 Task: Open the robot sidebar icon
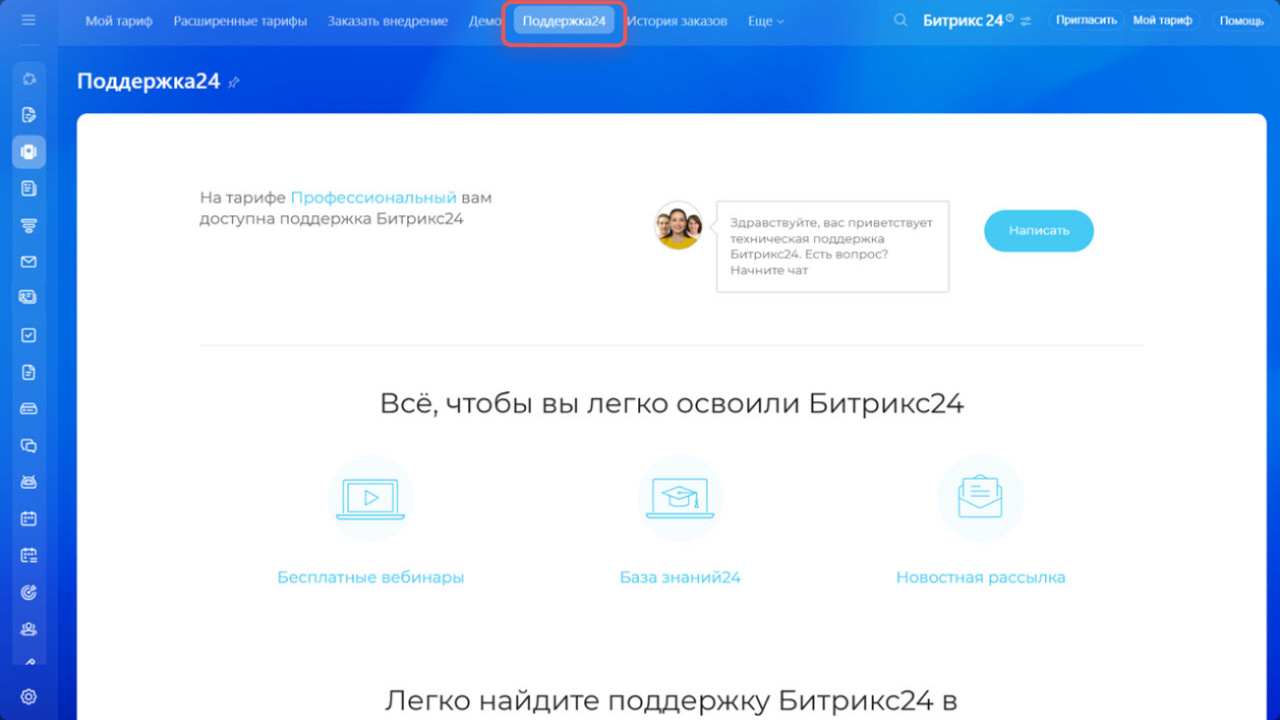[x=29, y=482]
